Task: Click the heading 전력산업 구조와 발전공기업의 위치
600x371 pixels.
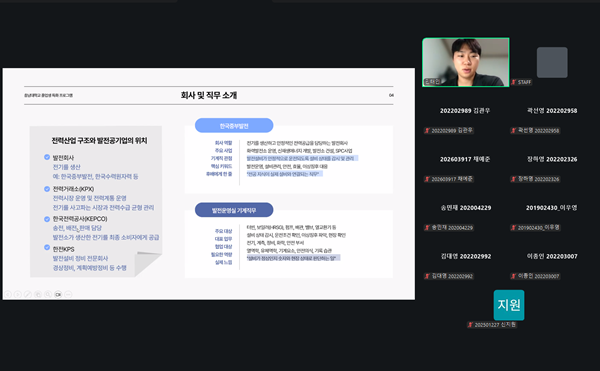Action: pyautogui.click(x=99, y=141)
